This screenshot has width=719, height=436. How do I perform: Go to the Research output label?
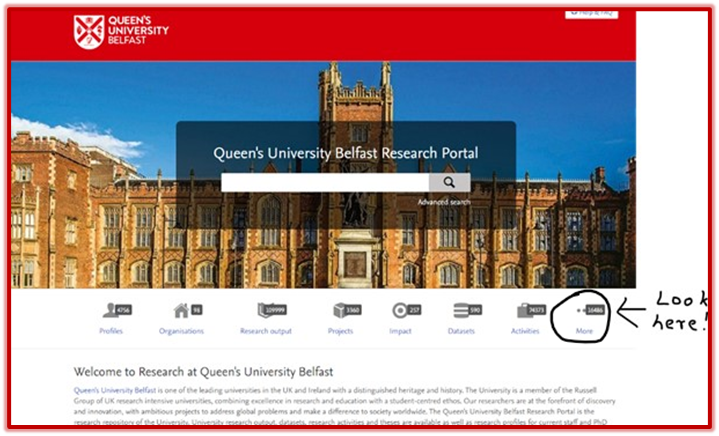tap(266, 331)
